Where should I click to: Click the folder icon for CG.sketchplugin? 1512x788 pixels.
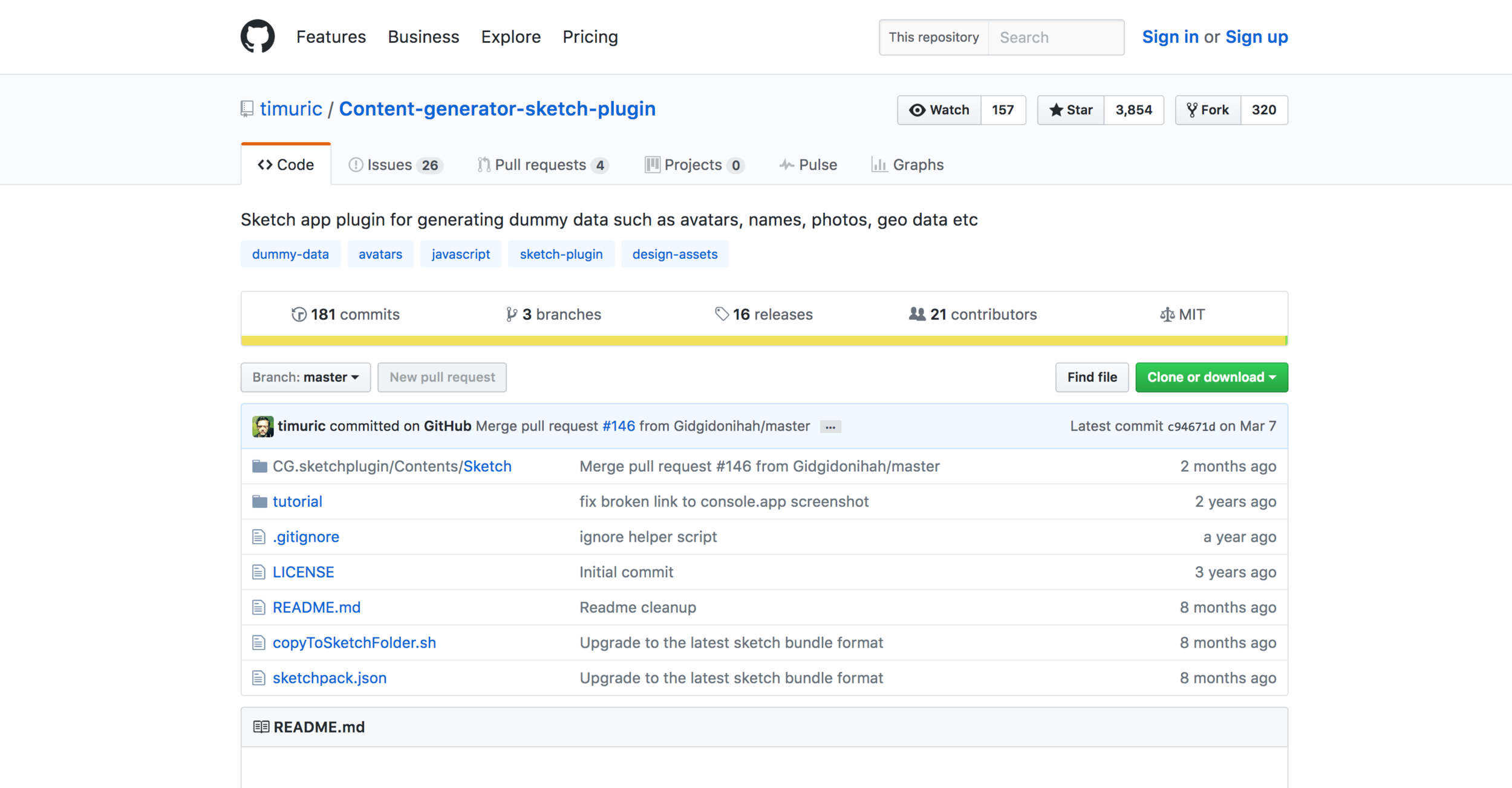pyautogui.click(x=259, y=466)
